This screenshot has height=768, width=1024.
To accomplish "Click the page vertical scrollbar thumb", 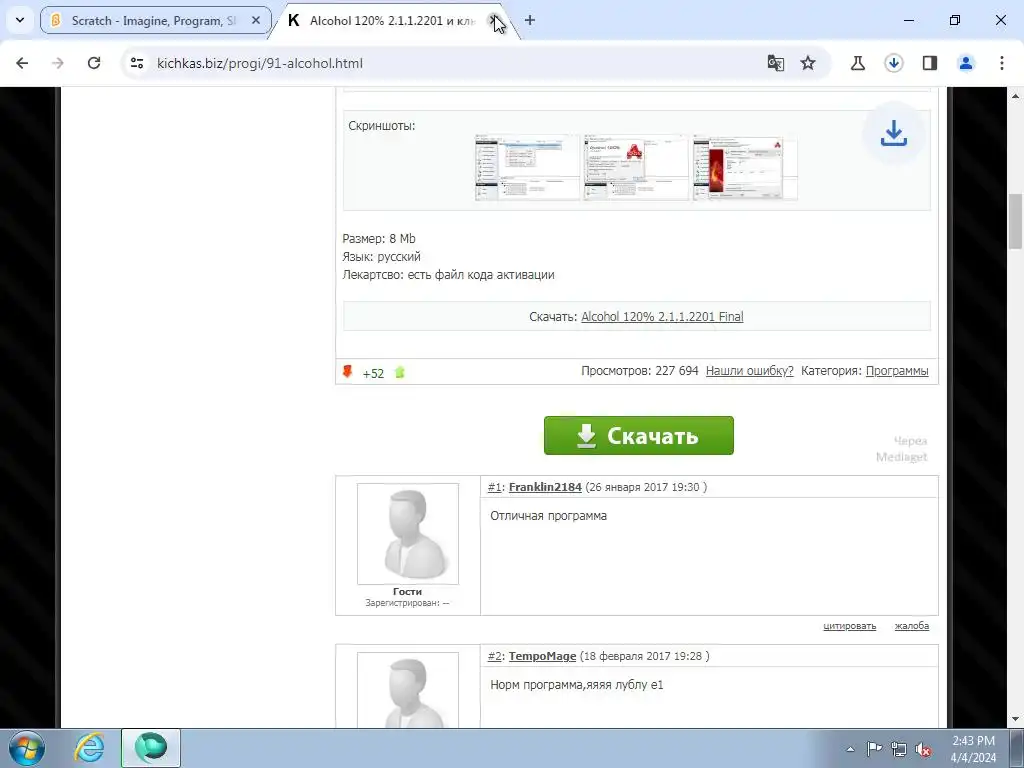I will click(x=1015, y=221).
